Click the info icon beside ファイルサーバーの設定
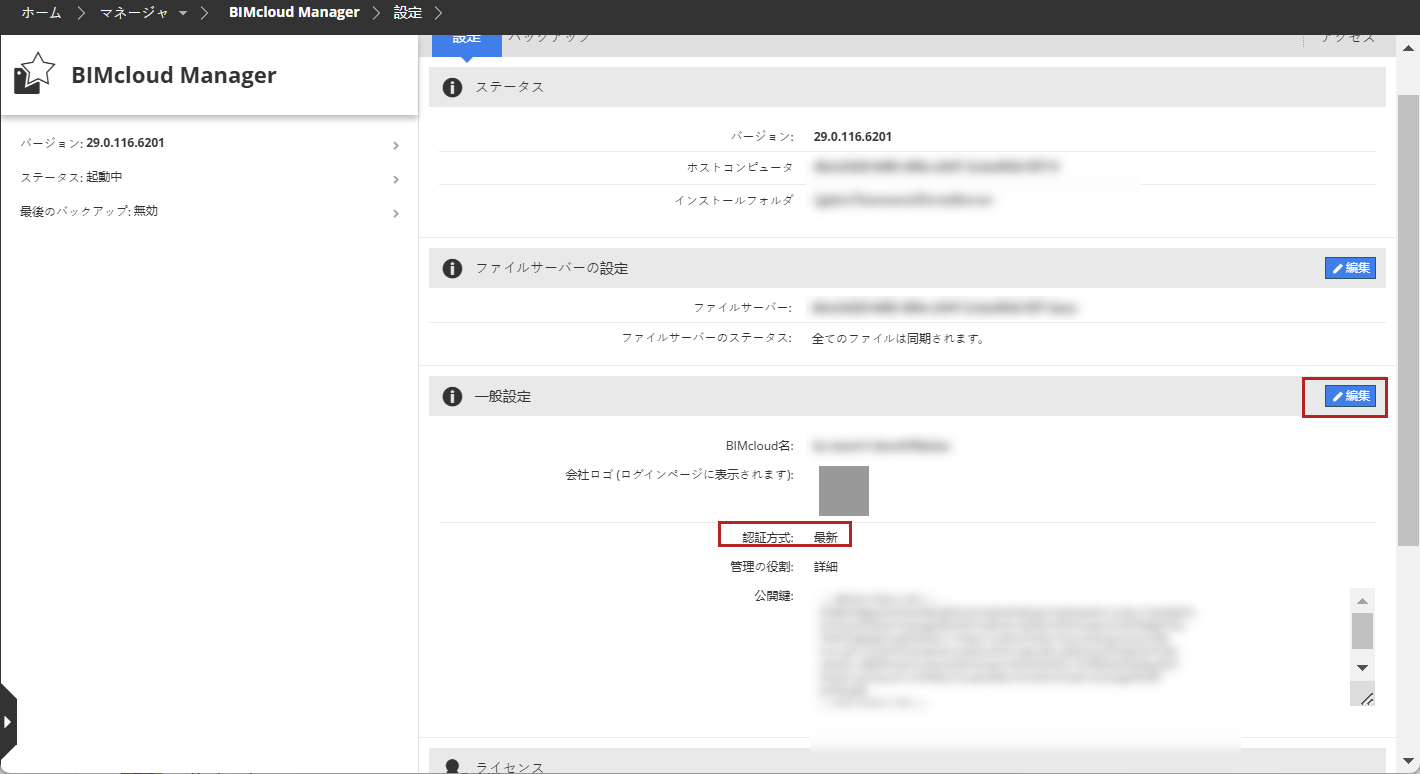The image size is (1420, 774). (x=452, y=268)
